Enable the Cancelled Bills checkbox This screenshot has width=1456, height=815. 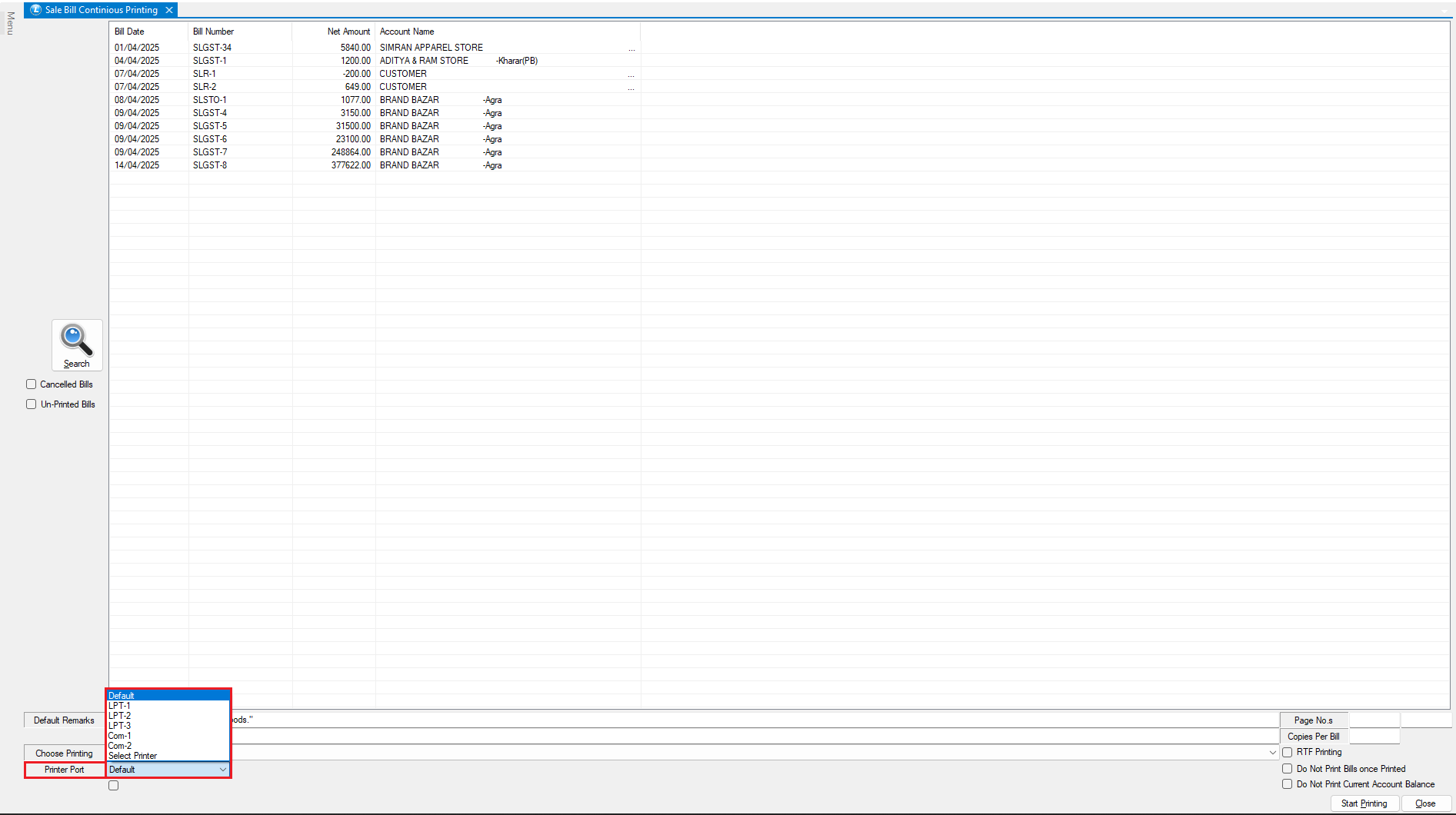click(x=32, y=384)
